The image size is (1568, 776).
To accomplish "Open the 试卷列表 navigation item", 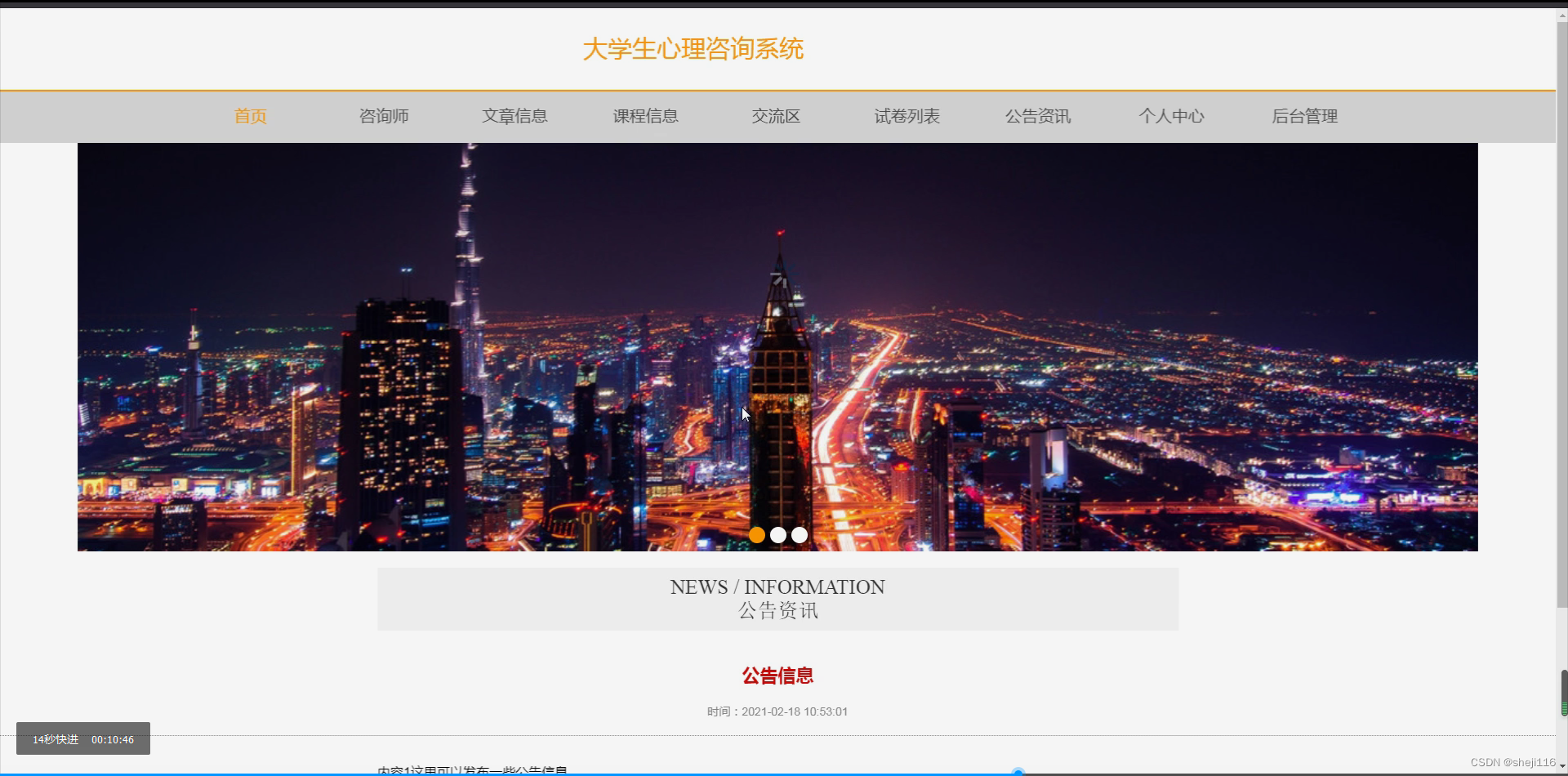I will 906,116.
